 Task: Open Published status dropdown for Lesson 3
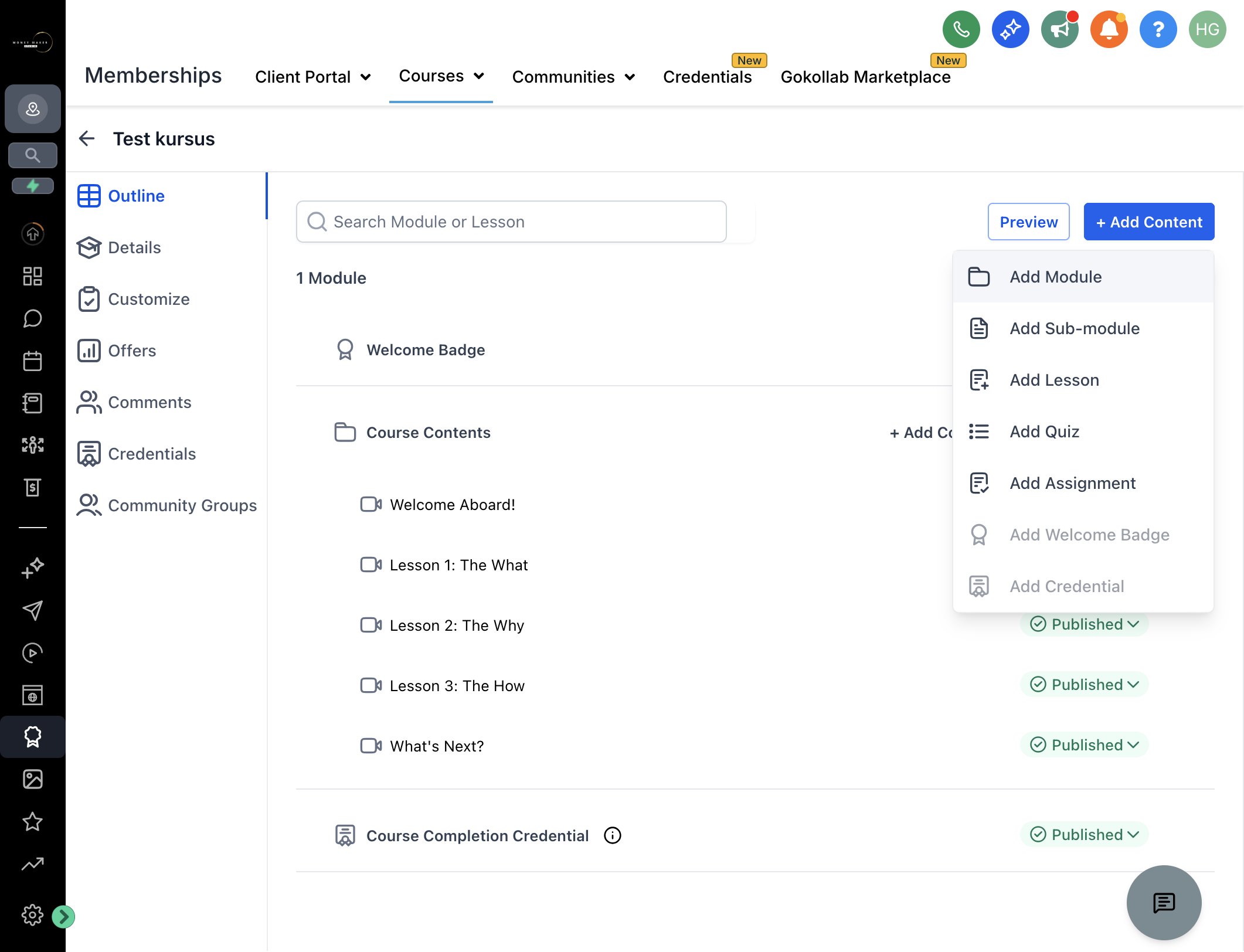pos(1084,685)
